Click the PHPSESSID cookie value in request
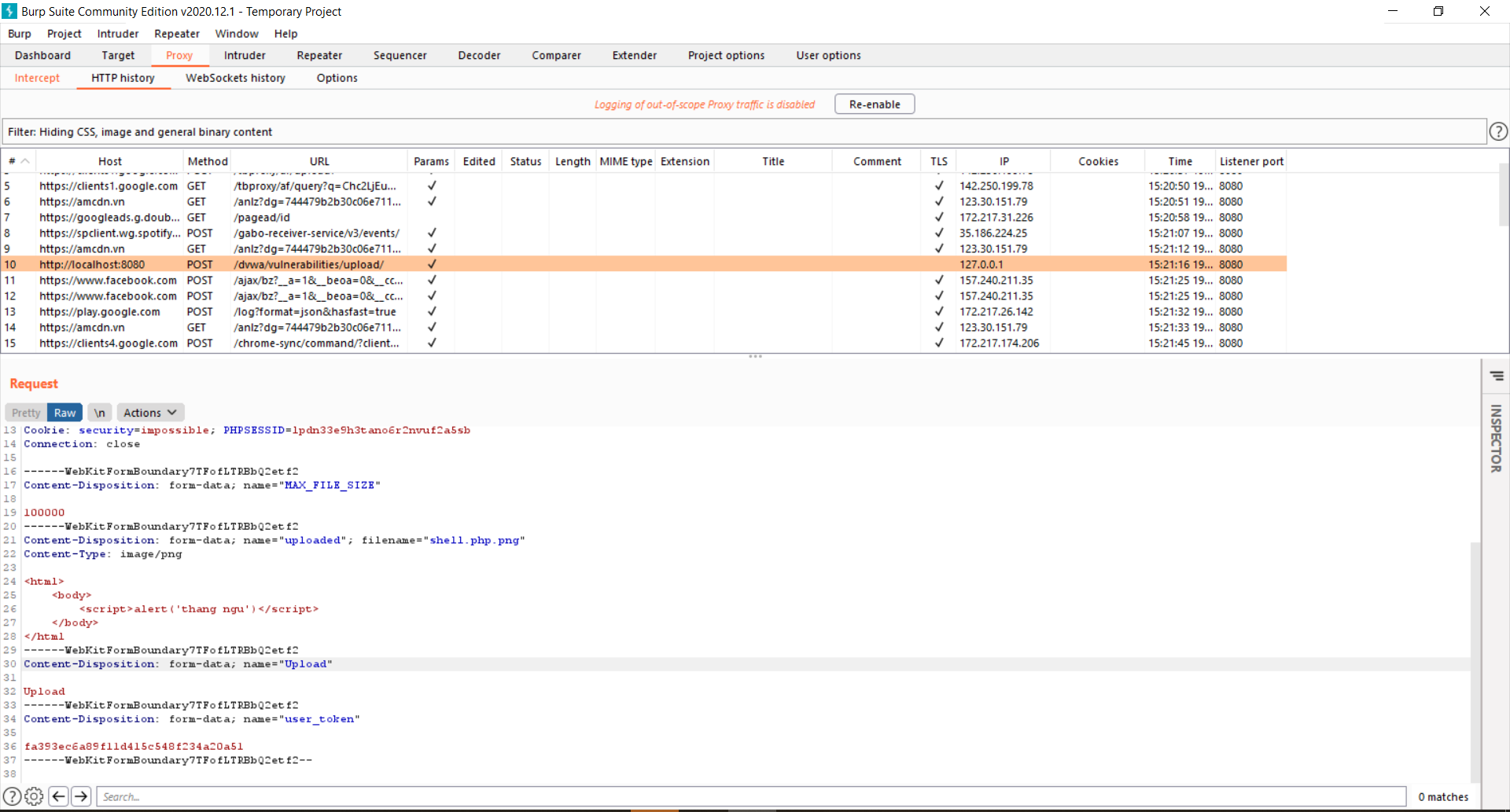The width and height of the screenshot is (1510, 812). coord(381,430)
